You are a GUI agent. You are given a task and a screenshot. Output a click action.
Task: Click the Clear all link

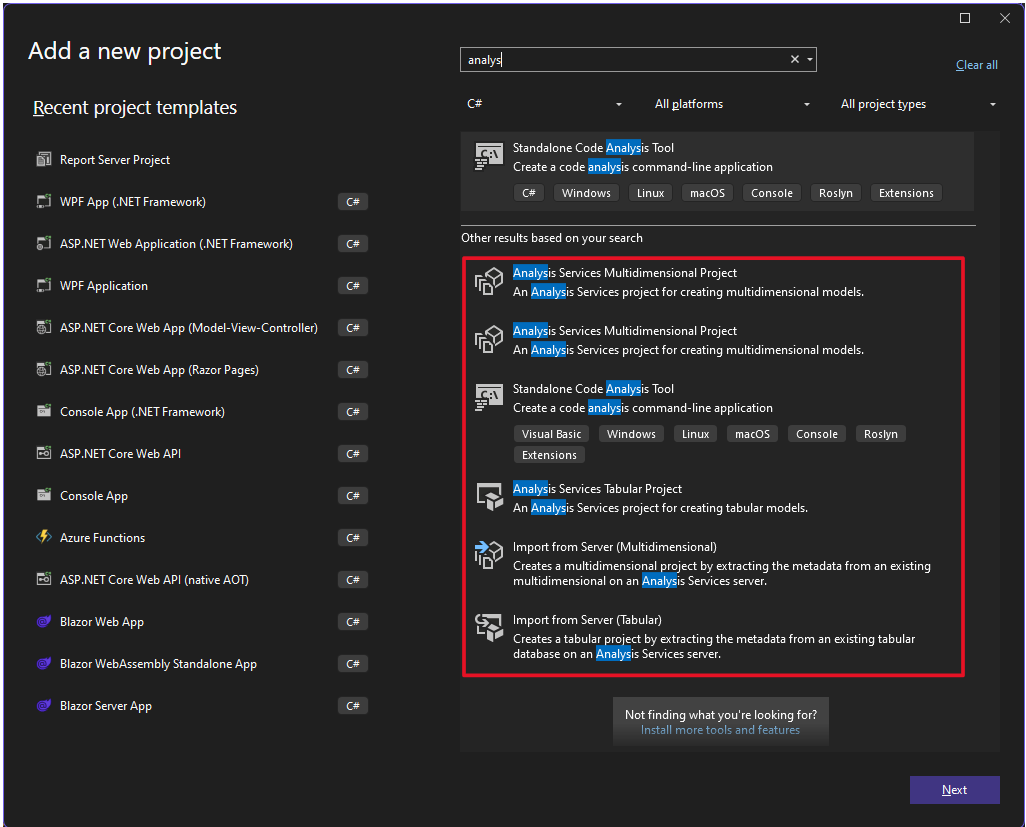(x=976, y=65)
